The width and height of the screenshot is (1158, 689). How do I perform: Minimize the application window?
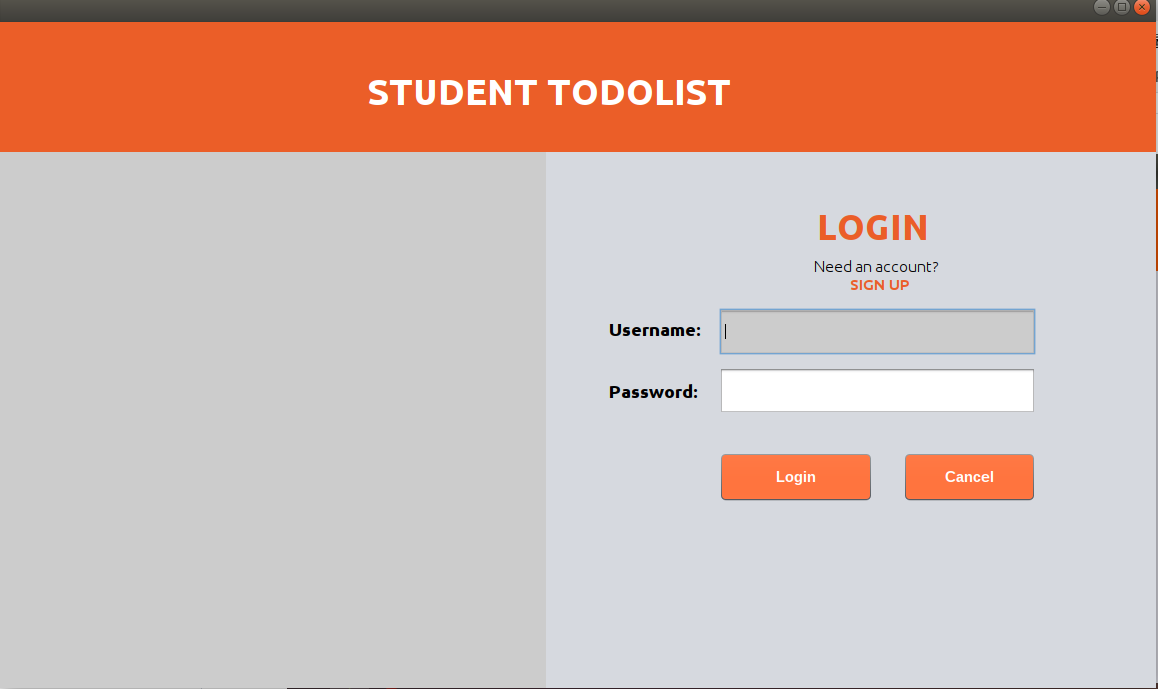click(1101, 7)
